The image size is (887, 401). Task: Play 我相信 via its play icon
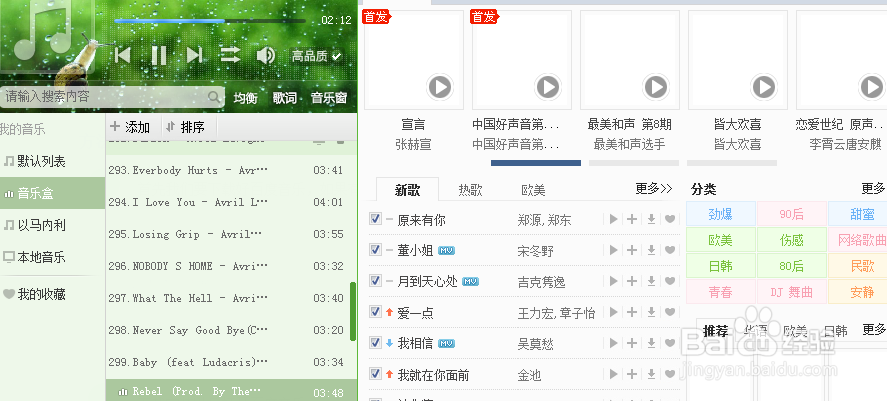[x=614, y=343]
